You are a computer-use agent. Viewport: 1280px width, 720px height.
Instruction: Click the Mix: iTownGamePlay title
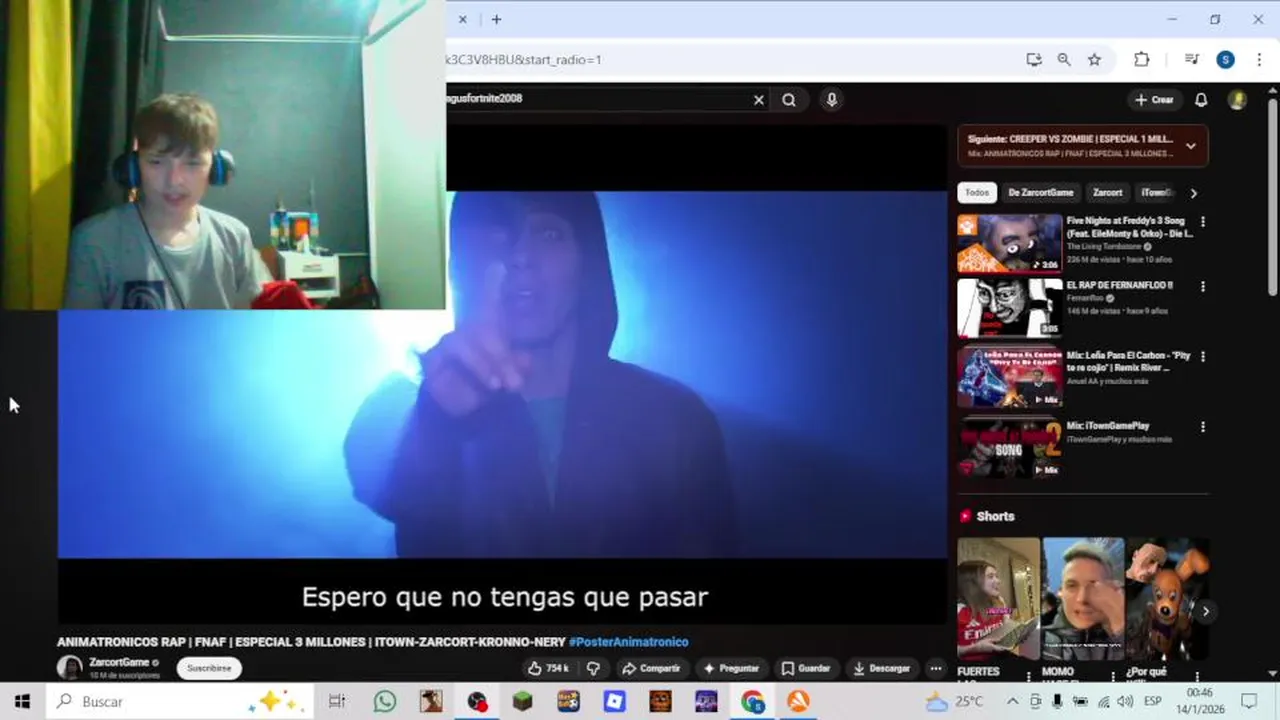[x=1107, y=426]
